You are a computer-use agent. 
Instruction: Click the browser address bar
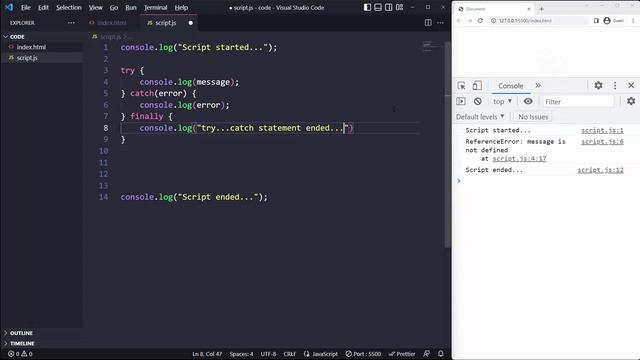(538, 20)
